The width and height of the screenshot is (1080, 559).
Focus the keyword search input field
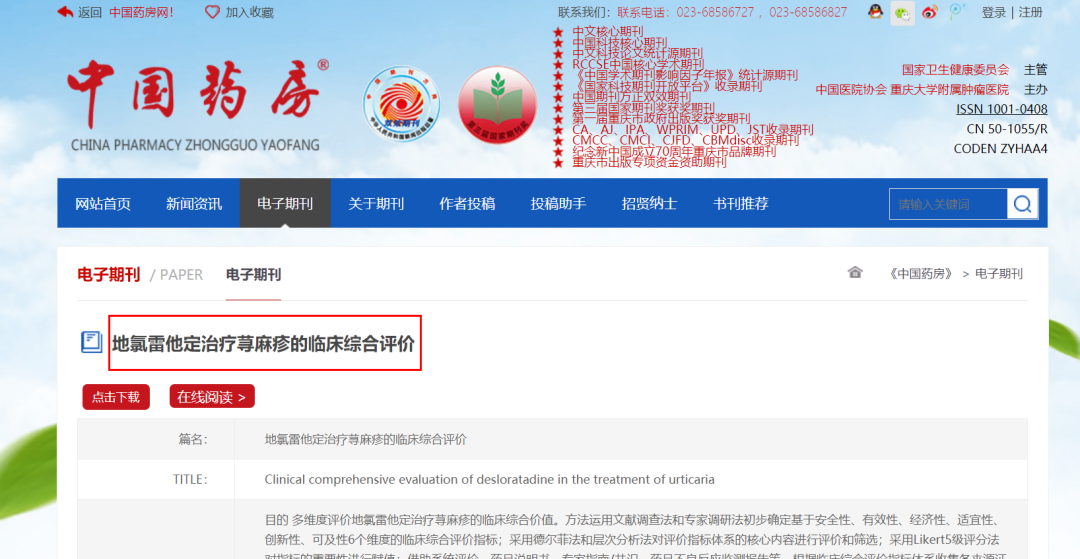pos(948,204)
